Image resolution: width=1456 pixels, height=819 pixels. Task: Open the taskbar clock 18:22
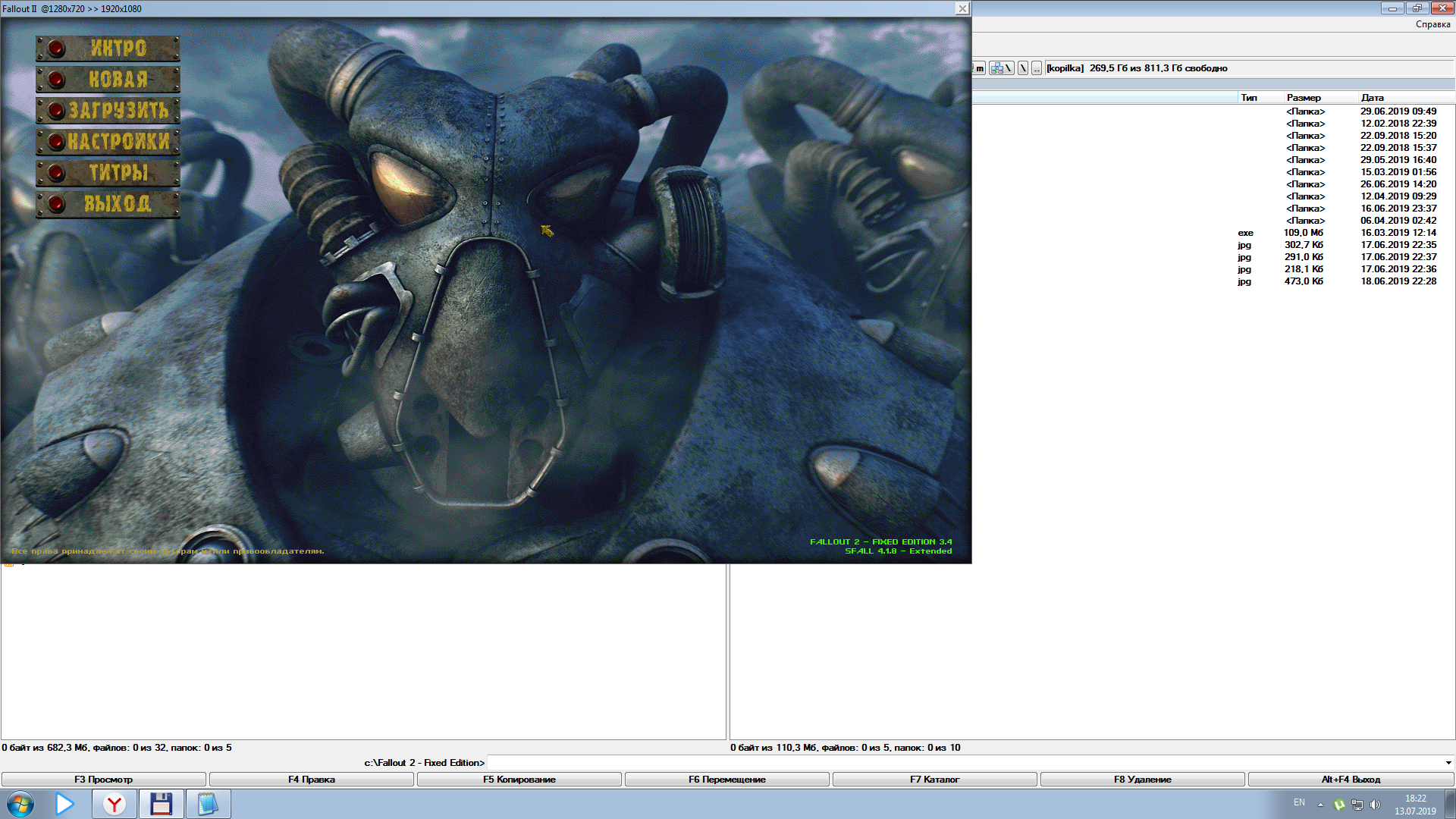click(x=1415, y=805)
